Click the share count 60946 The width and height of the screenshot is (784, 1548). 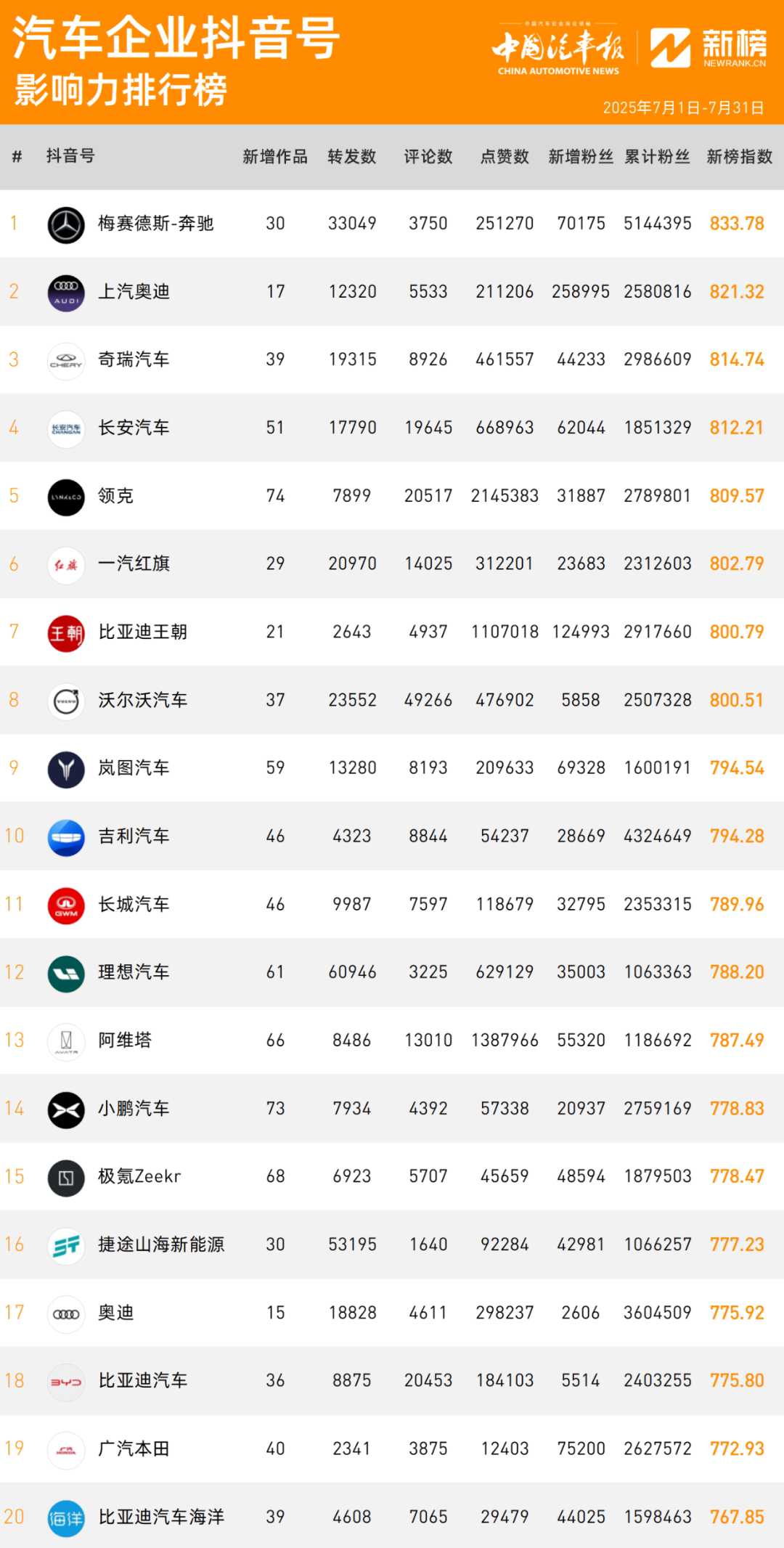[x=352, y=972]
